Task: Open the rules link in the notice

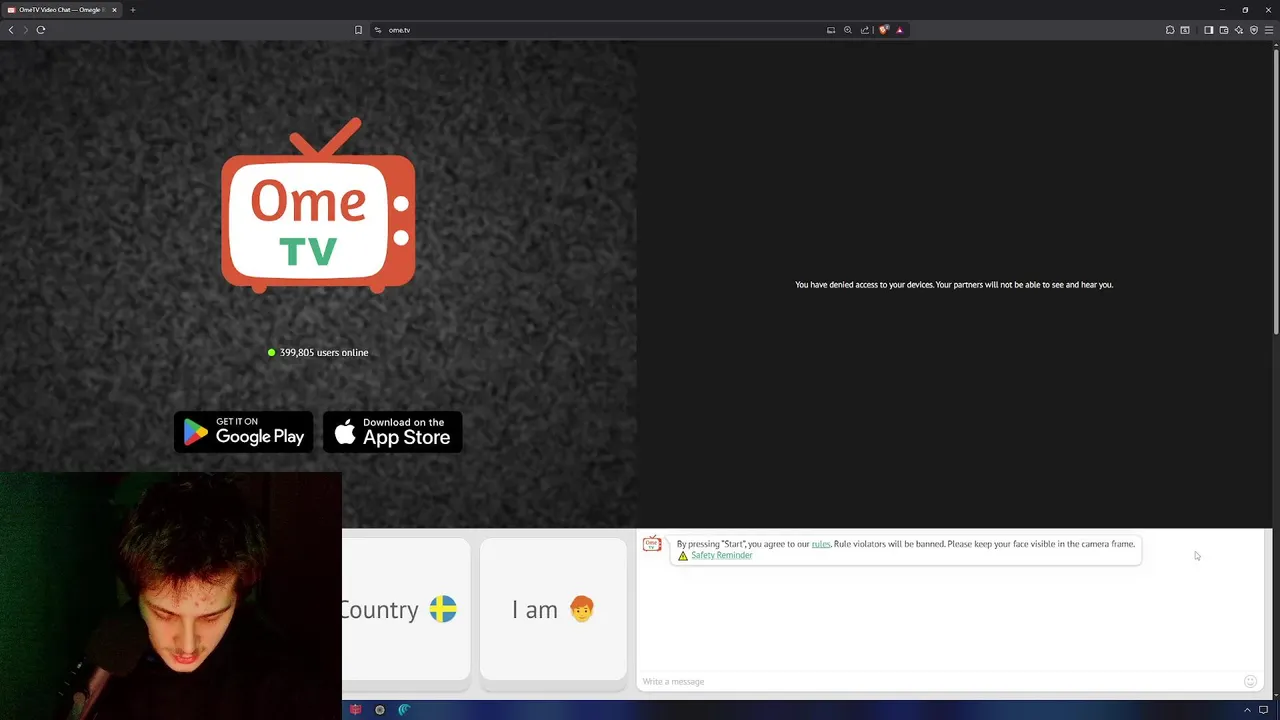Action: click(821, 544)
